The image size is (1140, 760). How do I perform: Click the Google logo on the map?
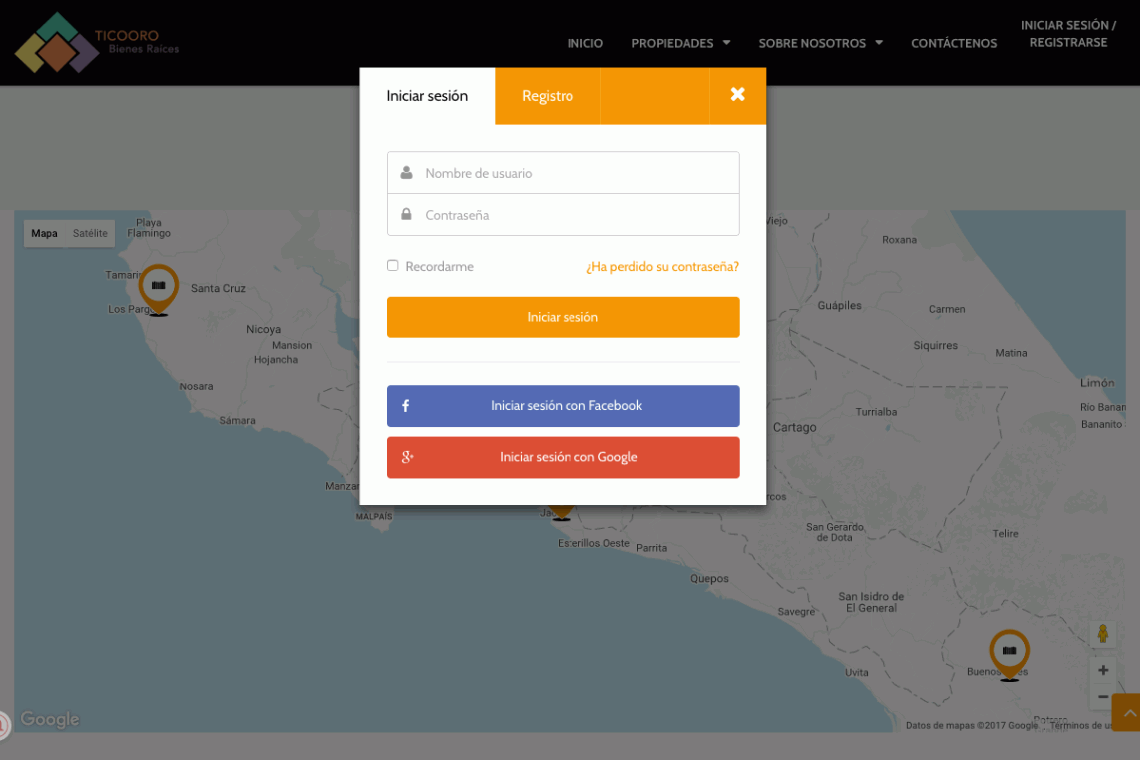pyautogui.click(x=49, y=719)
